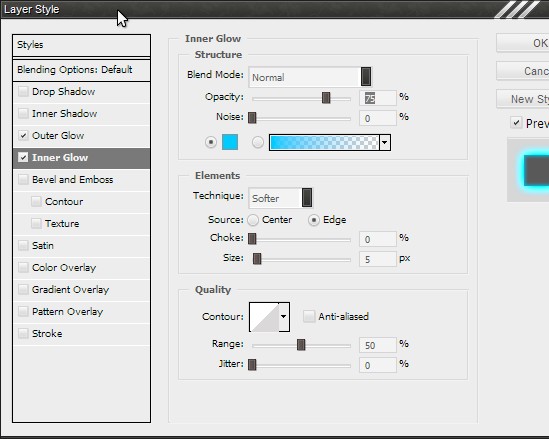Image resolution: width=549 pixels, height=439 pixels.
Task: Focus the Choke percent field
Action: tap(378, 239)
